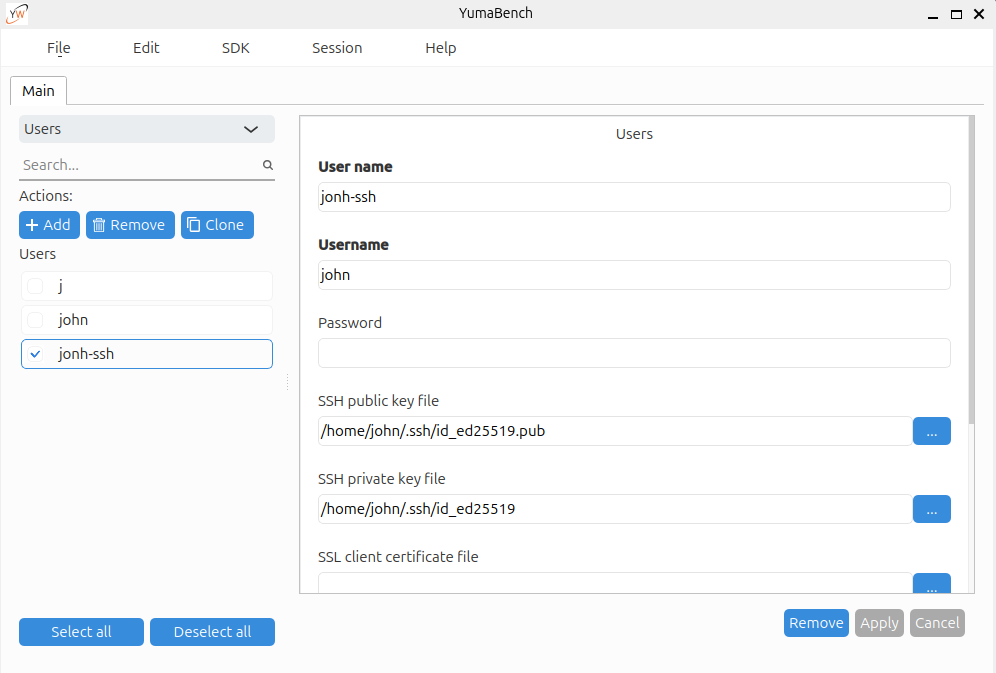Open the Users category dropdown
The image size is (996, 673).
pos(147,129)
